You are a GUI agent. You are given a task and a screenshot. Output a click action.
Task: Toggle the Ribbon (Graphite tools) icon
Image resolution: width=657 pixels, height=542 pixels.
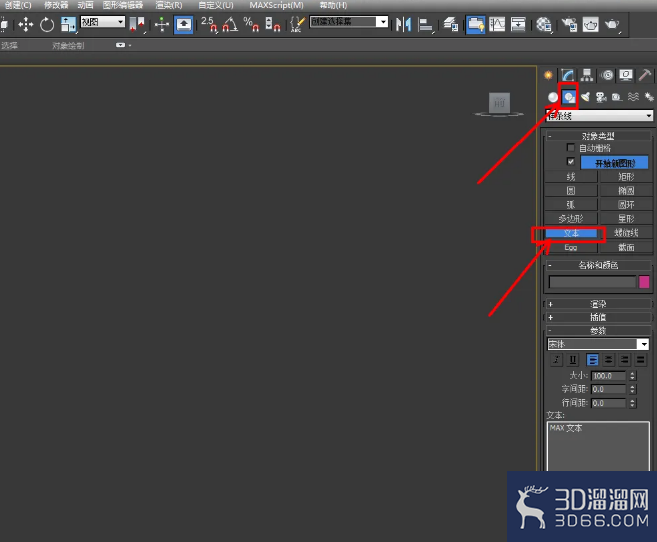476,24
